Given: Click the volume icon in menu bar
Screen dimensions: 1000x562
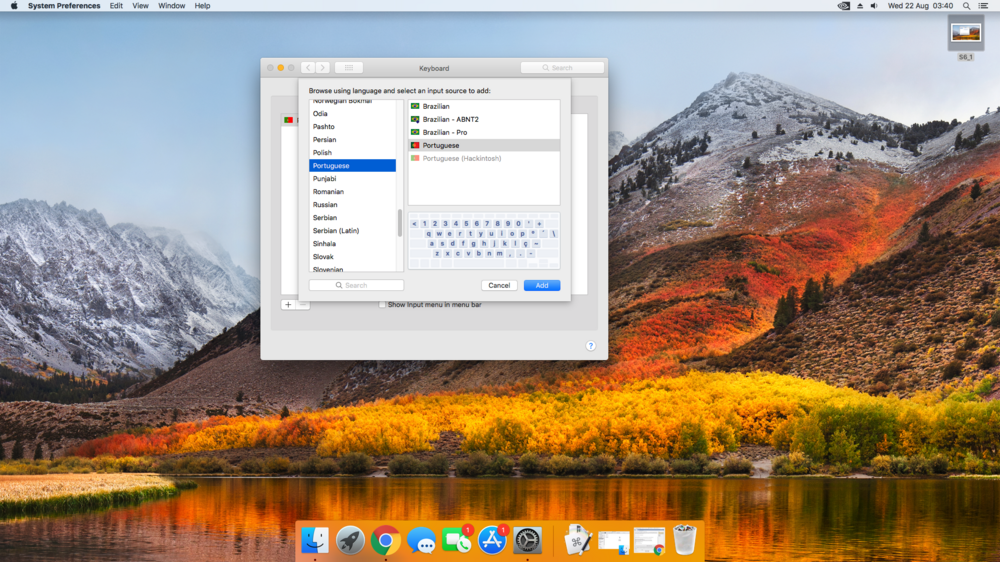Looking at the screenshot, I should click(874, 6).
